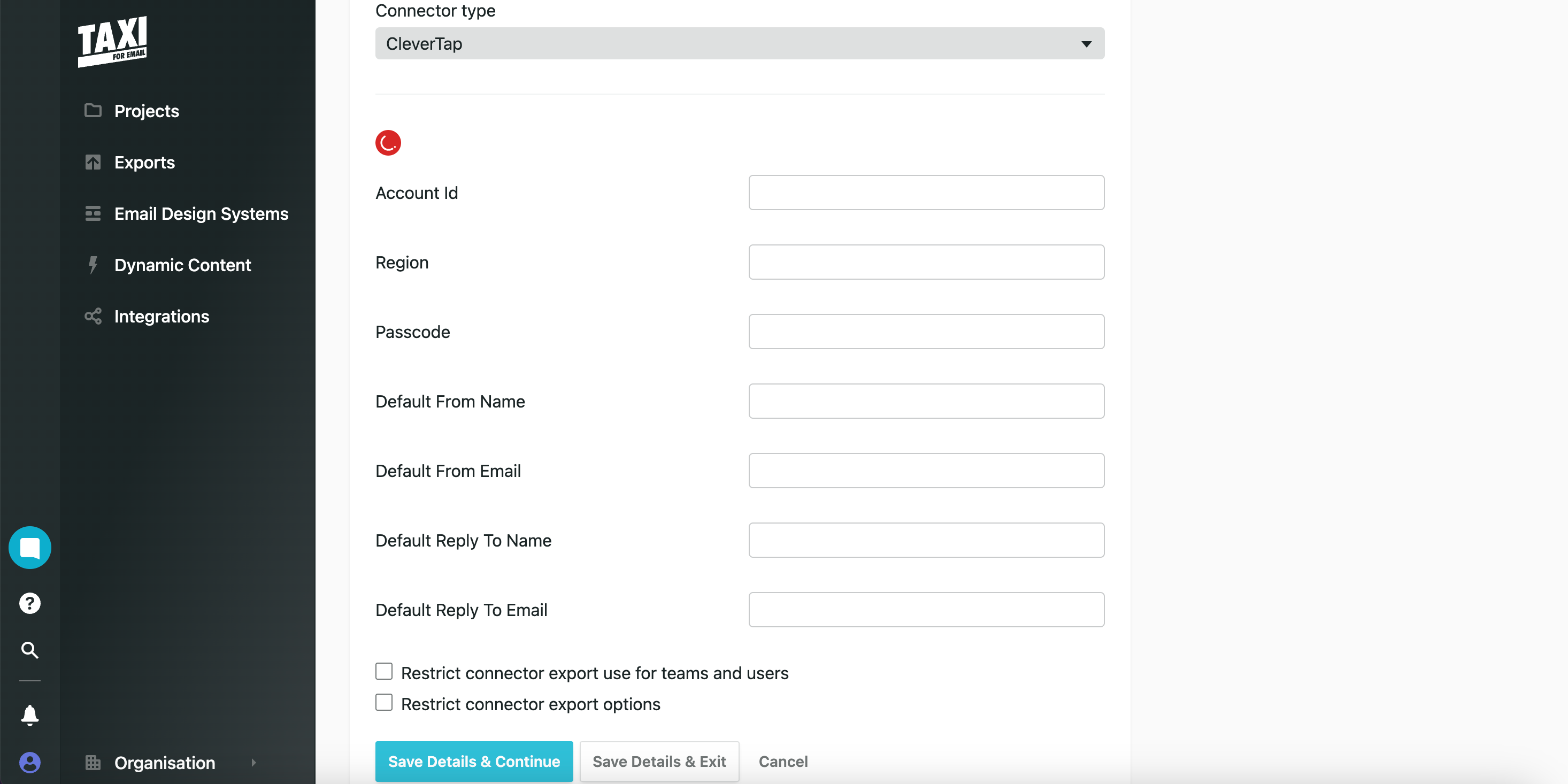Click the Integrations share icon

[x=93, y=316]
